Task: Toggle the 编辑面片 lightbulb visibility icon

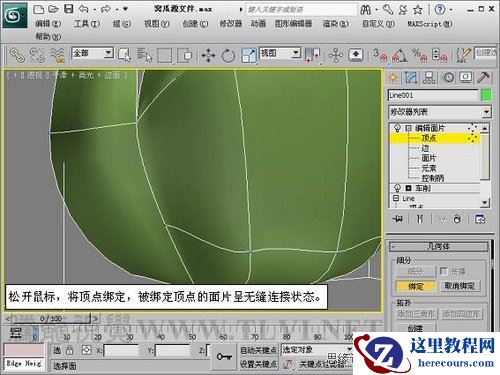Action: tap(397, 128)
